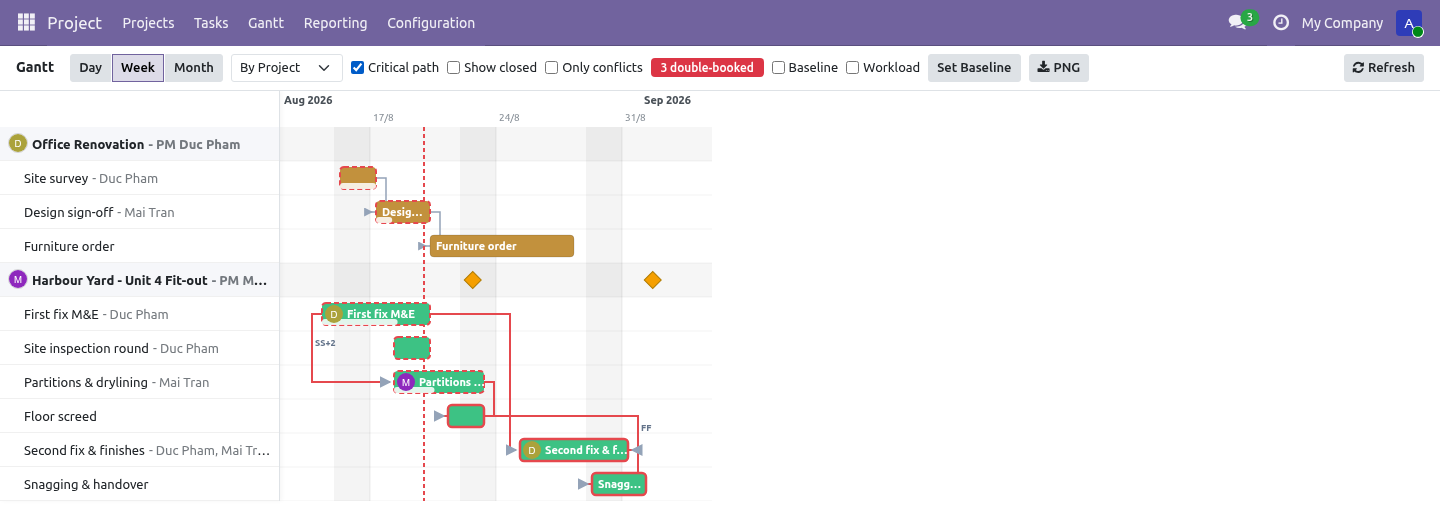Click the Furniture order row label
The width and height of the screenshot is (1440, 525).
pyautogui.click(x=69, y=246)
